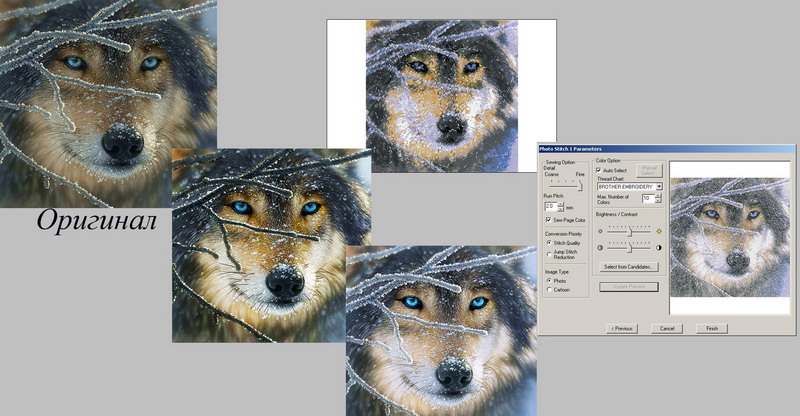Toggle the Sew Page Color checkbox
This screenshot has height=416, width=800.
click(x=547, y=219)
